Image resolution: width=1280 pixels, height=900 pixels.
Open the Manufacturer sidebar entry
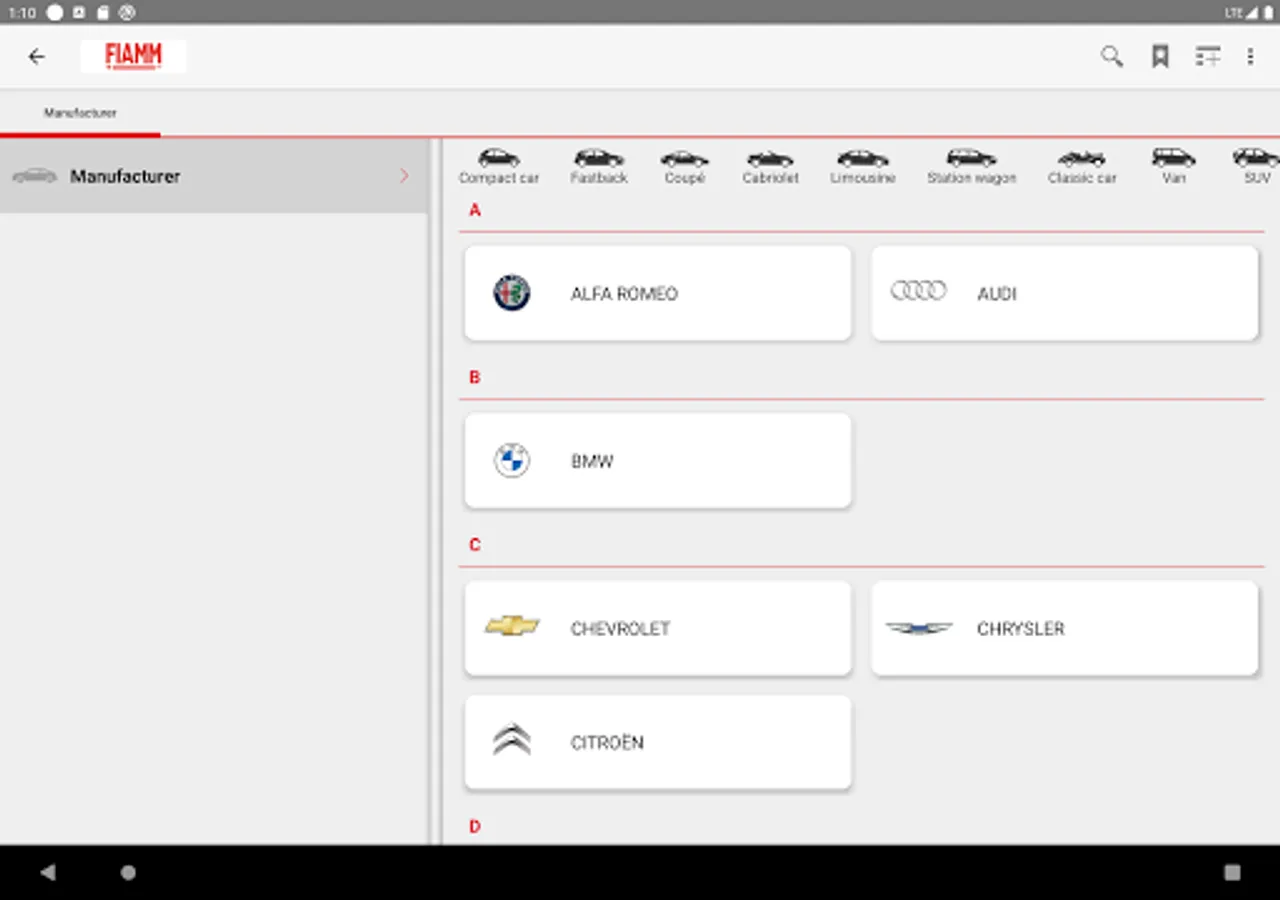click(214, 176)
